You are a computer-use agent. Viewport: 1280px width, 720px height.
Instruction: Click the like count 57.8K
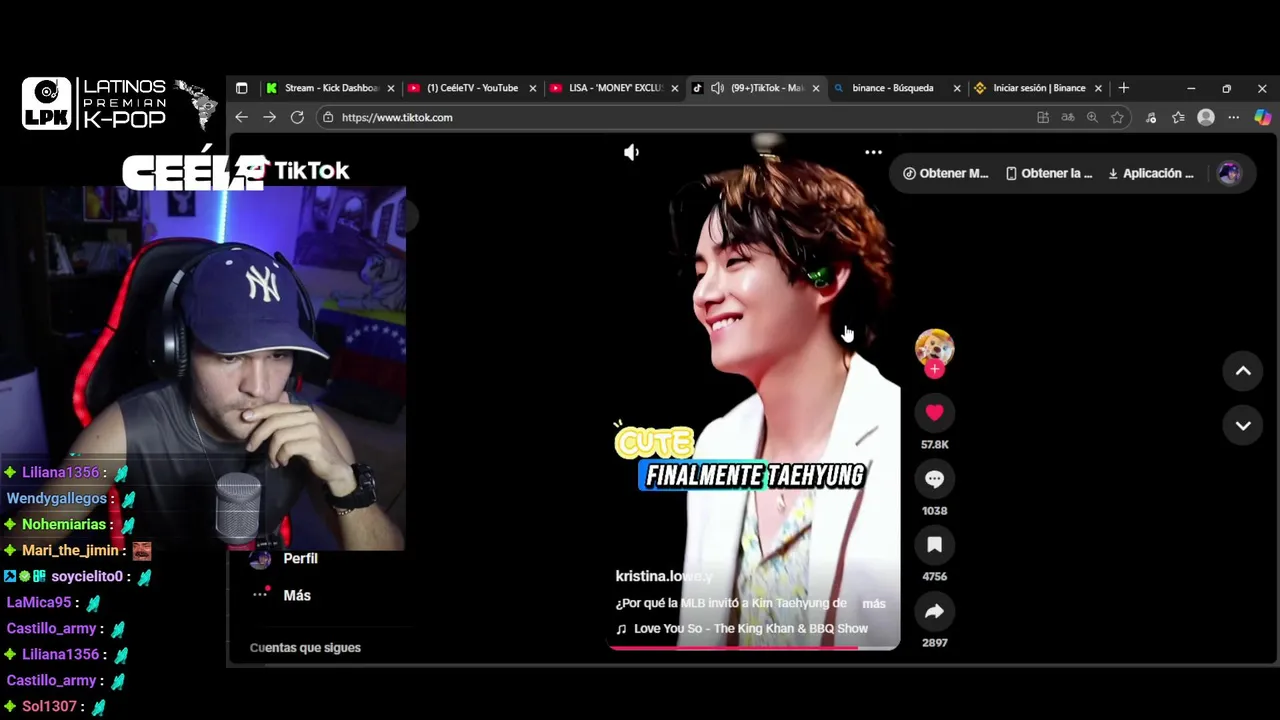pyautogui.click(x=934, y=444)
